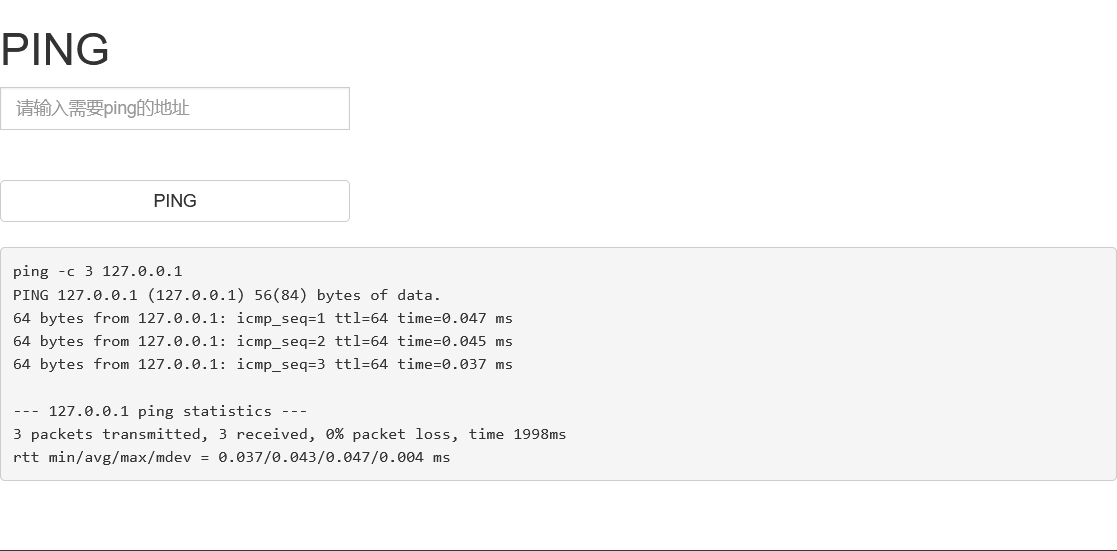Select the icmp_seq=3 text in output

tap(281, 364)
